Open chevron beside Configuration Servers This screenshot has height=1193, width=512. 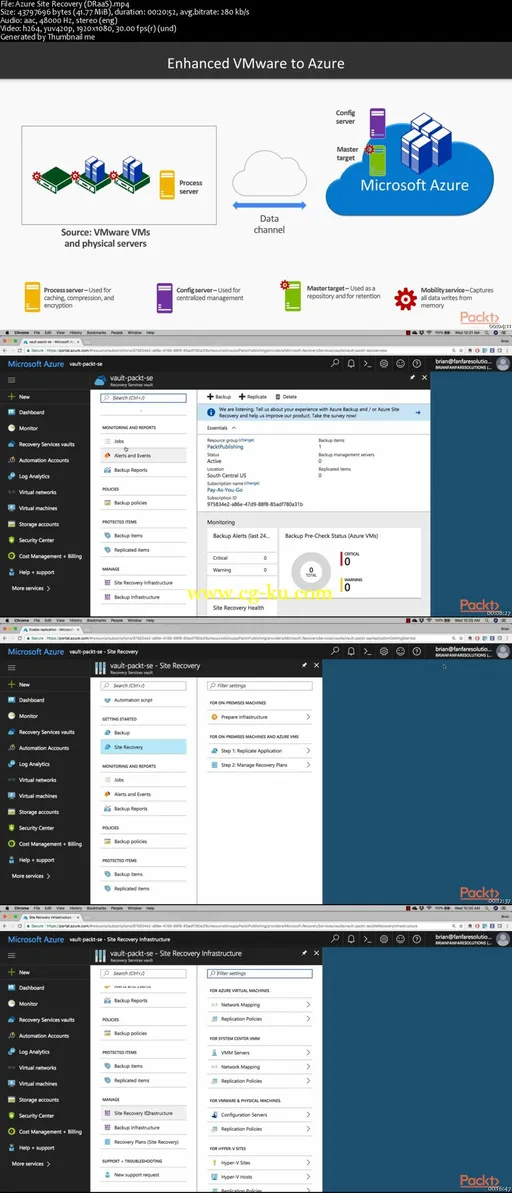click(308, 1115)
